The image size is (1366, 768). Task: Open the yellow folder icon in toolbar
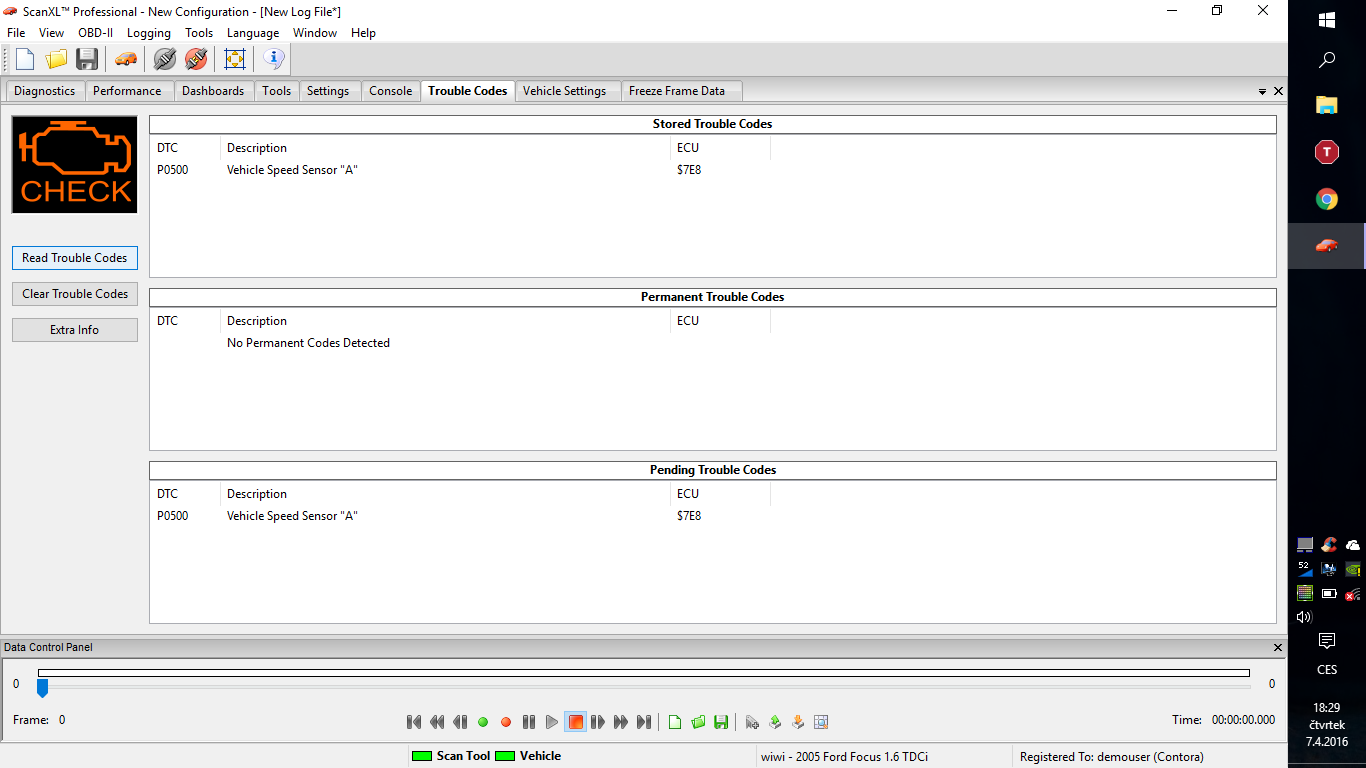point(56,59)
